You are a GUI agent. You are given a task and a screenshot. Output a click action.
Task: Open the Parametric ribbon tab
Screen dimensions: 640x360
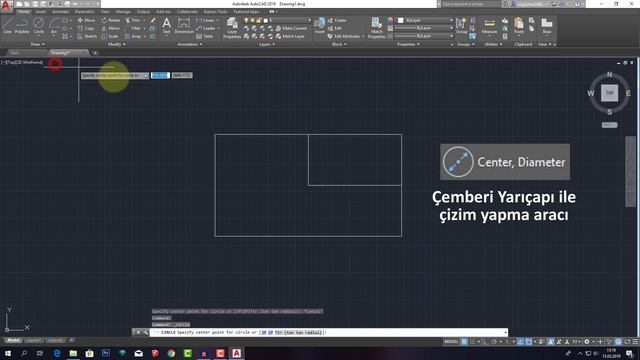coord(84,11)
